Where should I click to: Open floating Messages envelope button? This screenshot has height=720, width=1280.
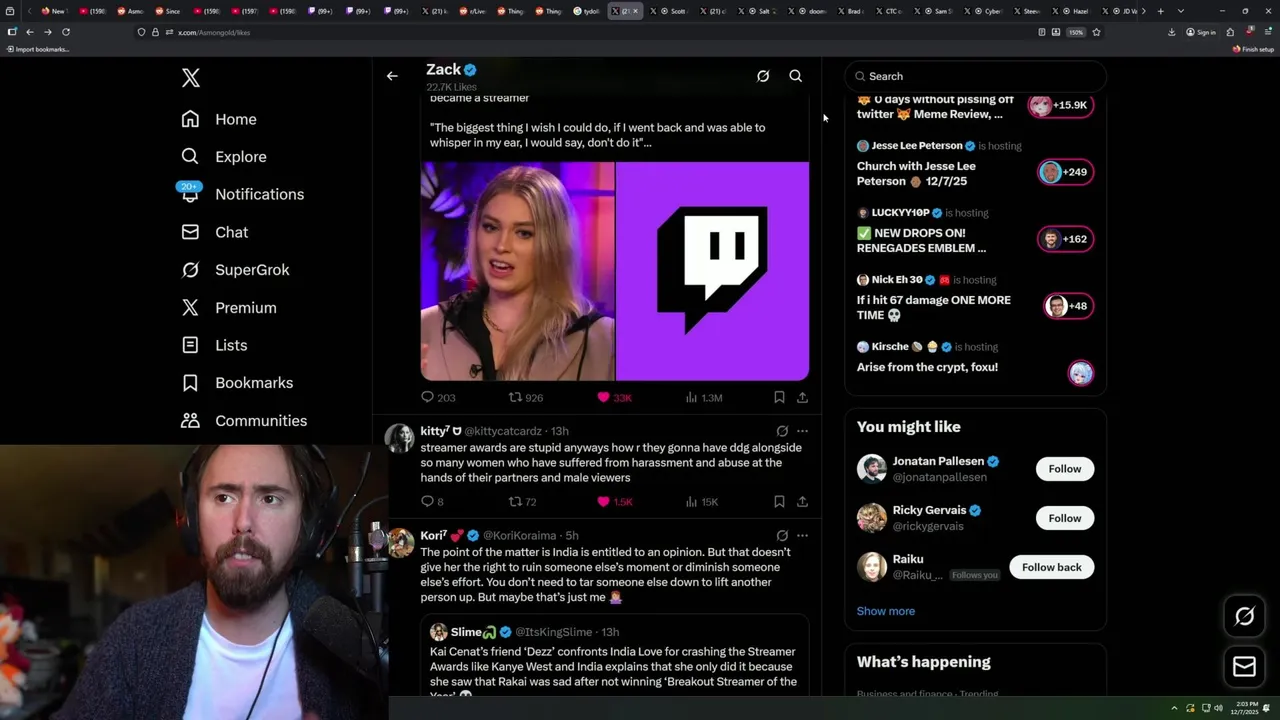1244,666
